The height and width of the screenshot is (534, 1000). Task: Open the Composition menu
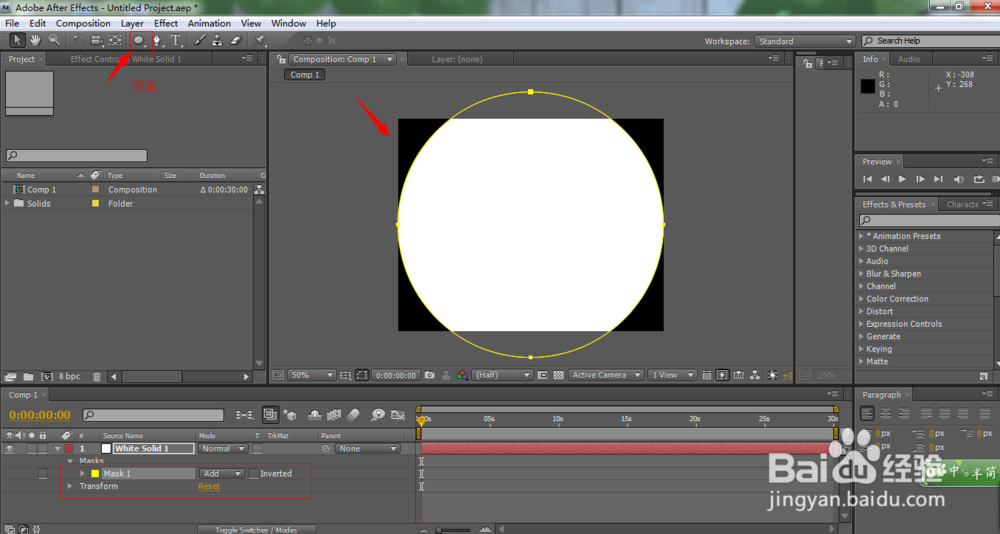[x=83, y=24]
